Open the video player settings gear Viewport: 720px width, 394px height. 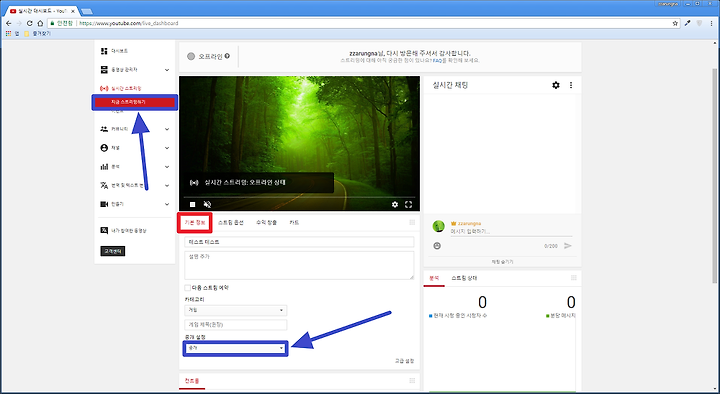pyautogui.click(x=394, y=204)
